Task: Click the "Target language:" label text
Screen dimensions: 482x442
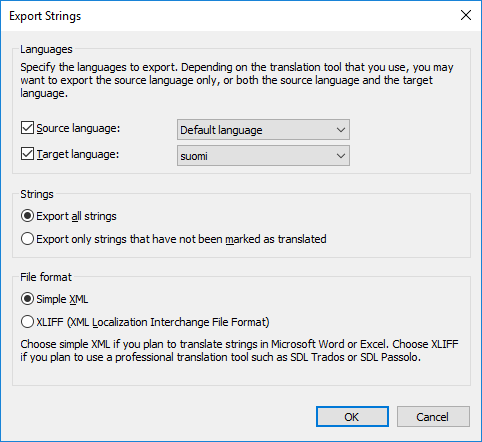Action: (78, 154)
